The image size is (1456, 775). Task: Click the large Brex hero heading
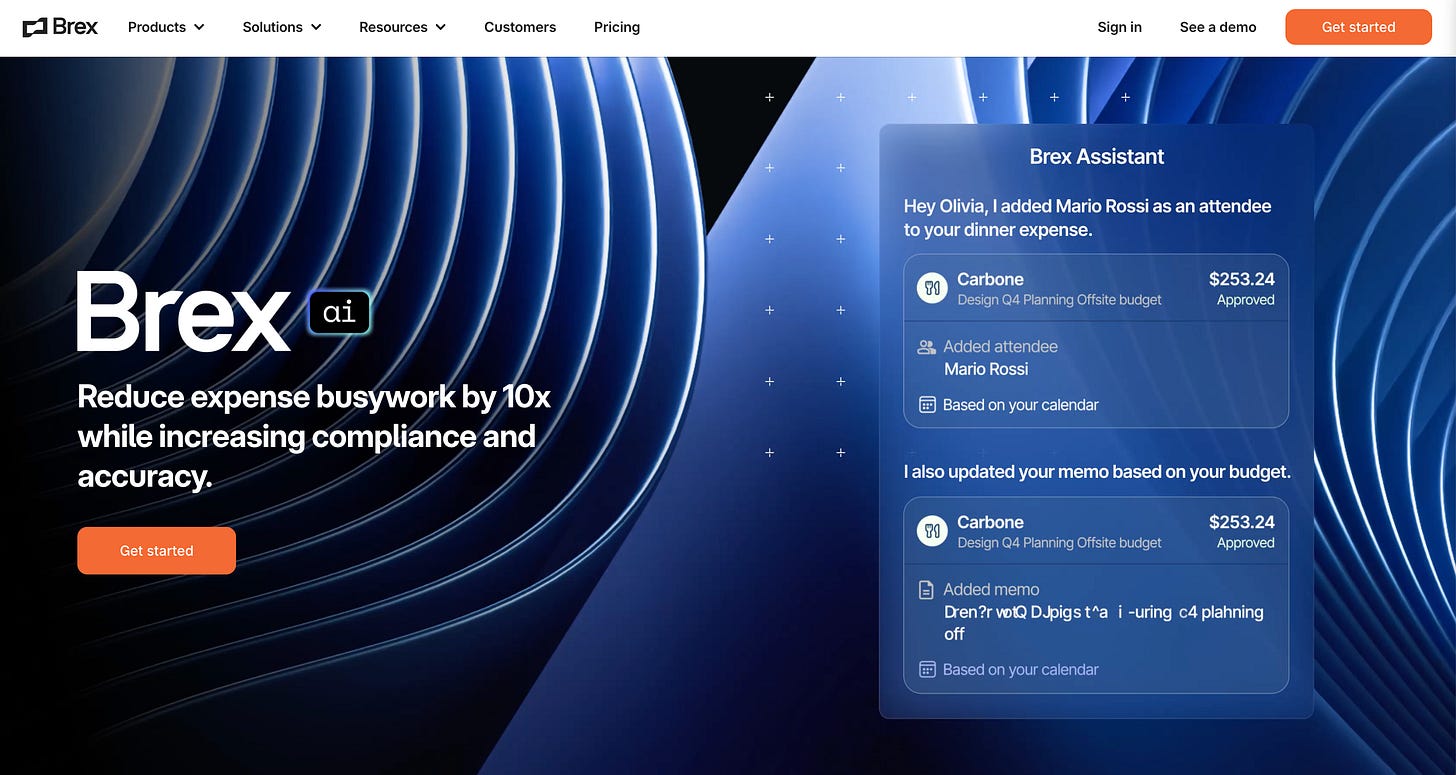pyautogui.click(x=184, y=311)
